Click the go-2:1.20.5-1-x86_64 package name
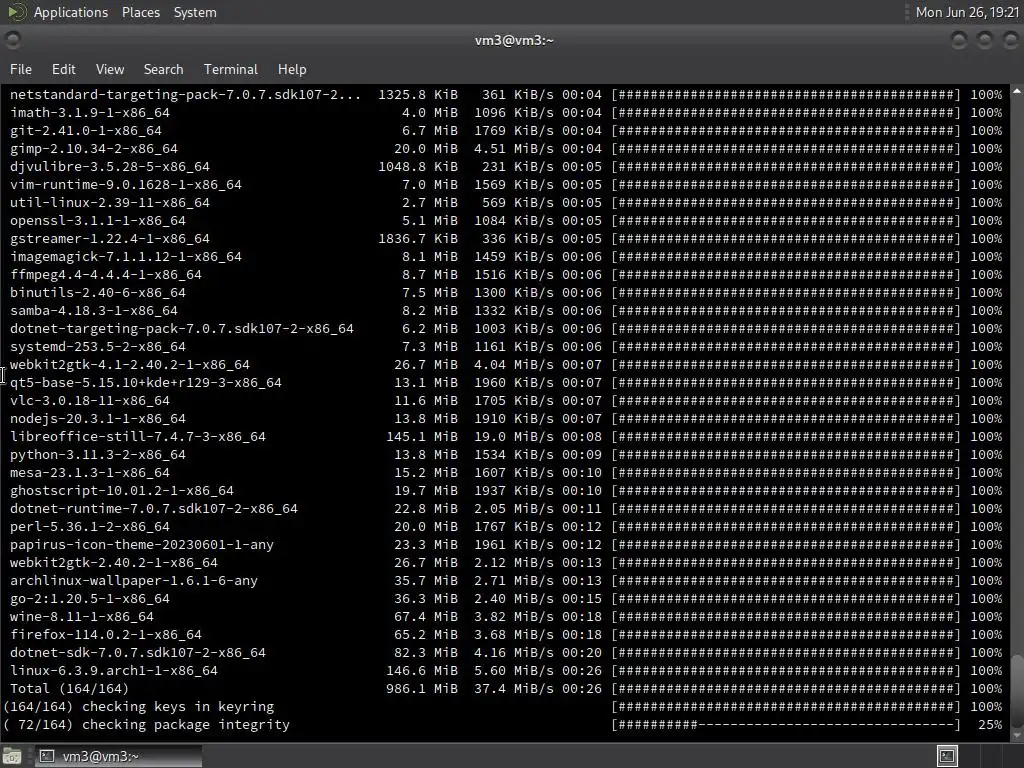This screenshot has width=1024, height=768. [89, 599]
